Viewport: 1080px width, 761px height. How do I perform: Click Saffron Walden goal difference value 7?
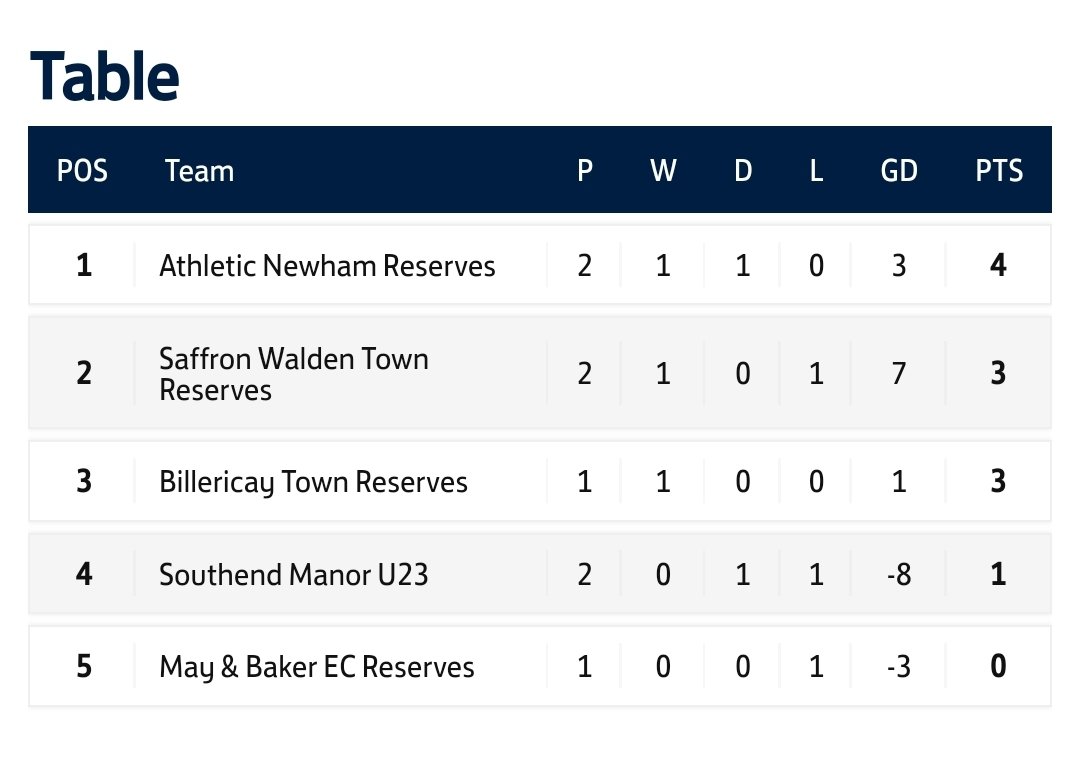pyautogui.click(x=899, y=373)
